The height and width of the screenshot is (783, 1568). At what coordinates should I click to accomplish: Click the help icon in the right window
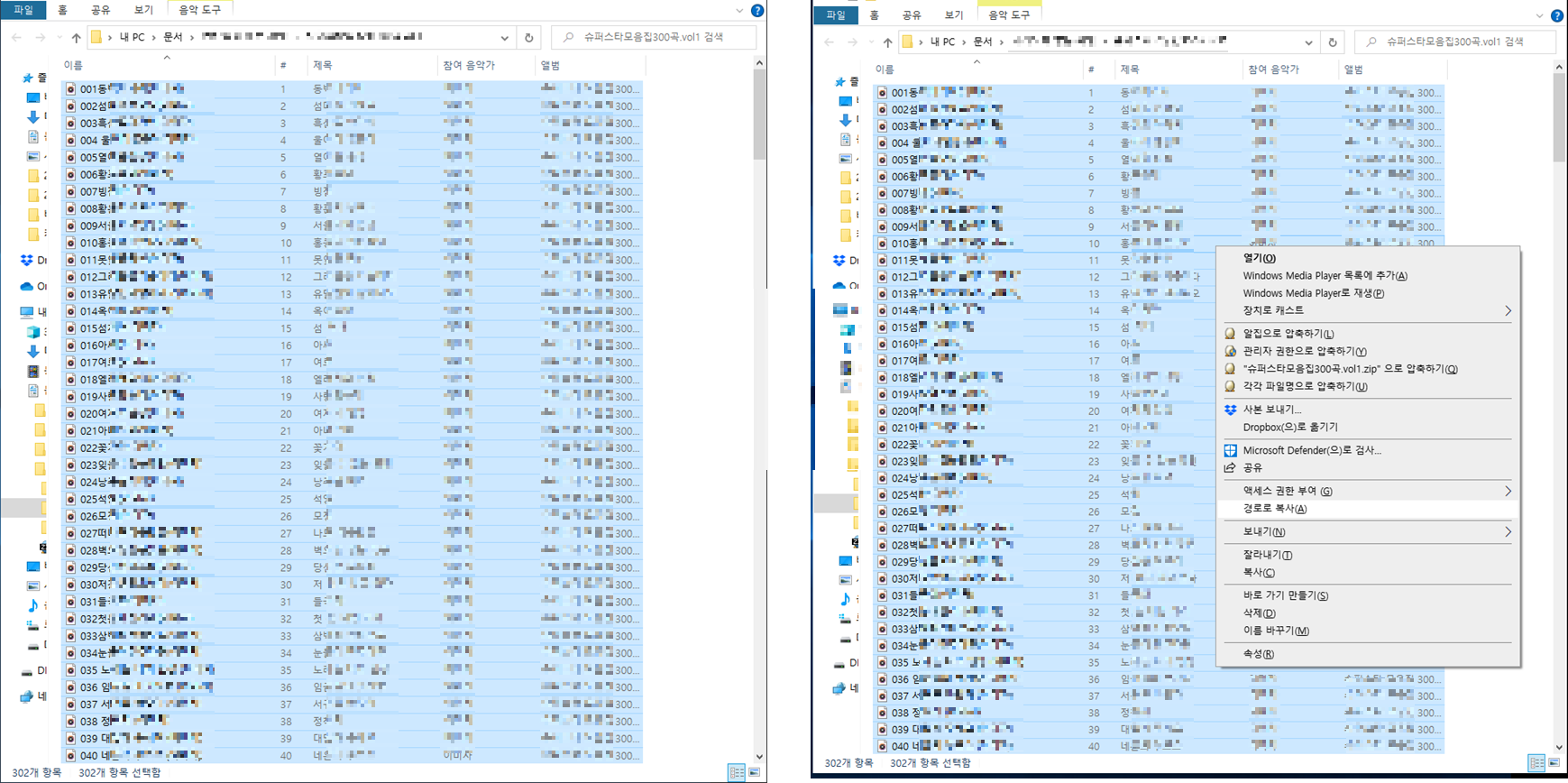point(1557,15)
